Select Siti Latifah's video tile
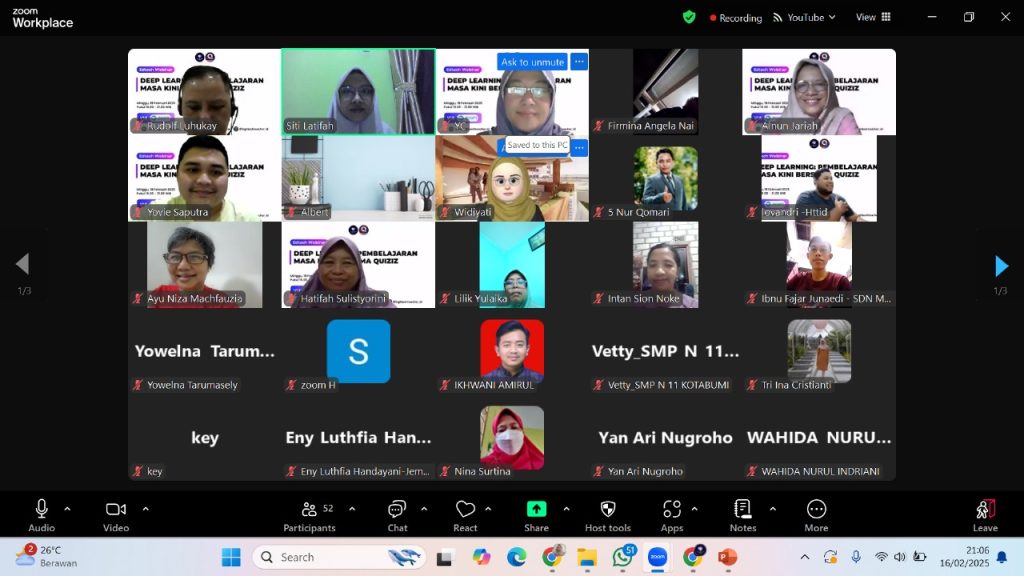Viewport: 1024px width, 576px height. click(x=358, y=91)
